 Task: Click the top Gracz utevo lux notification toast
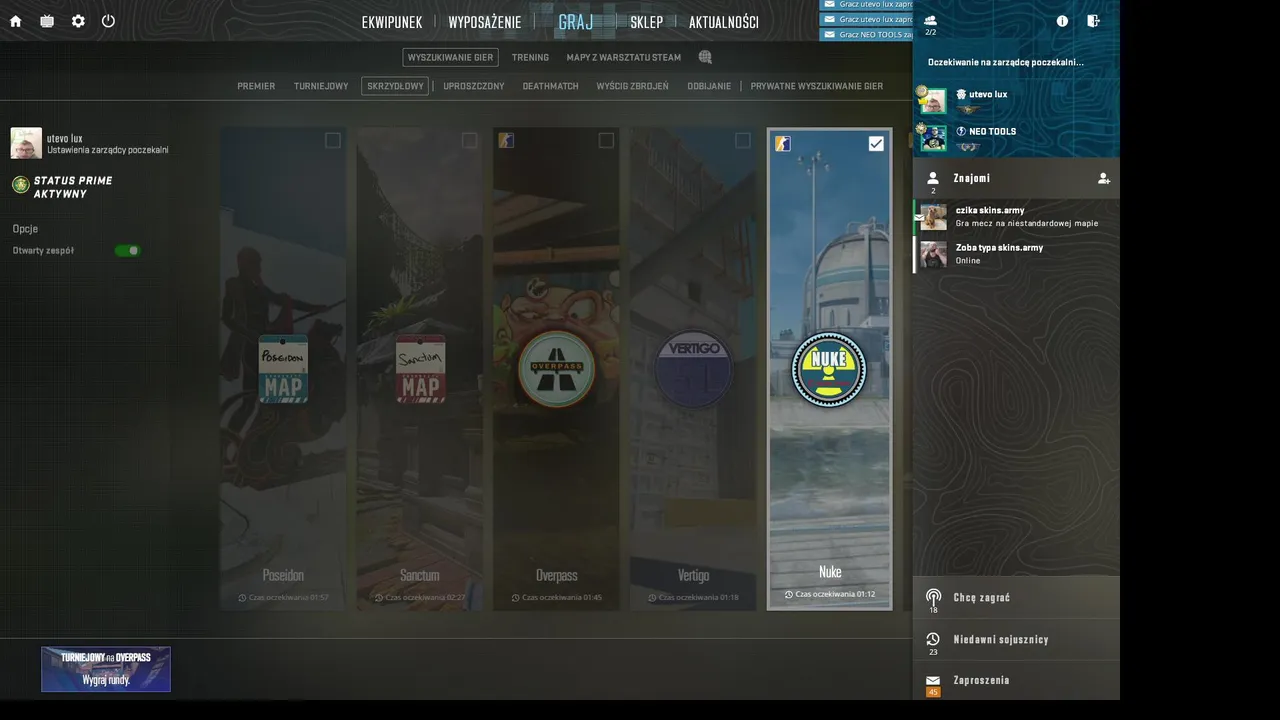click(x=866, y=5)
